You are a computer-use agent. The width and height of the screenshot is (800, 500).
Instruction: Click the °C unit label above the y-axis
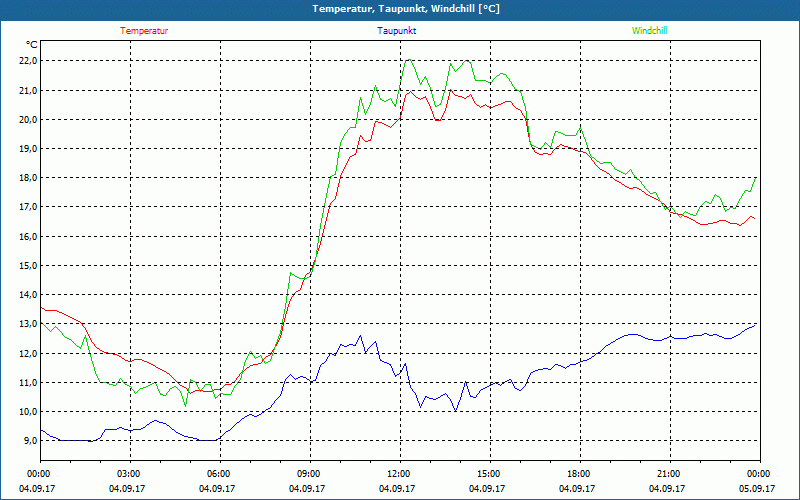32,44
